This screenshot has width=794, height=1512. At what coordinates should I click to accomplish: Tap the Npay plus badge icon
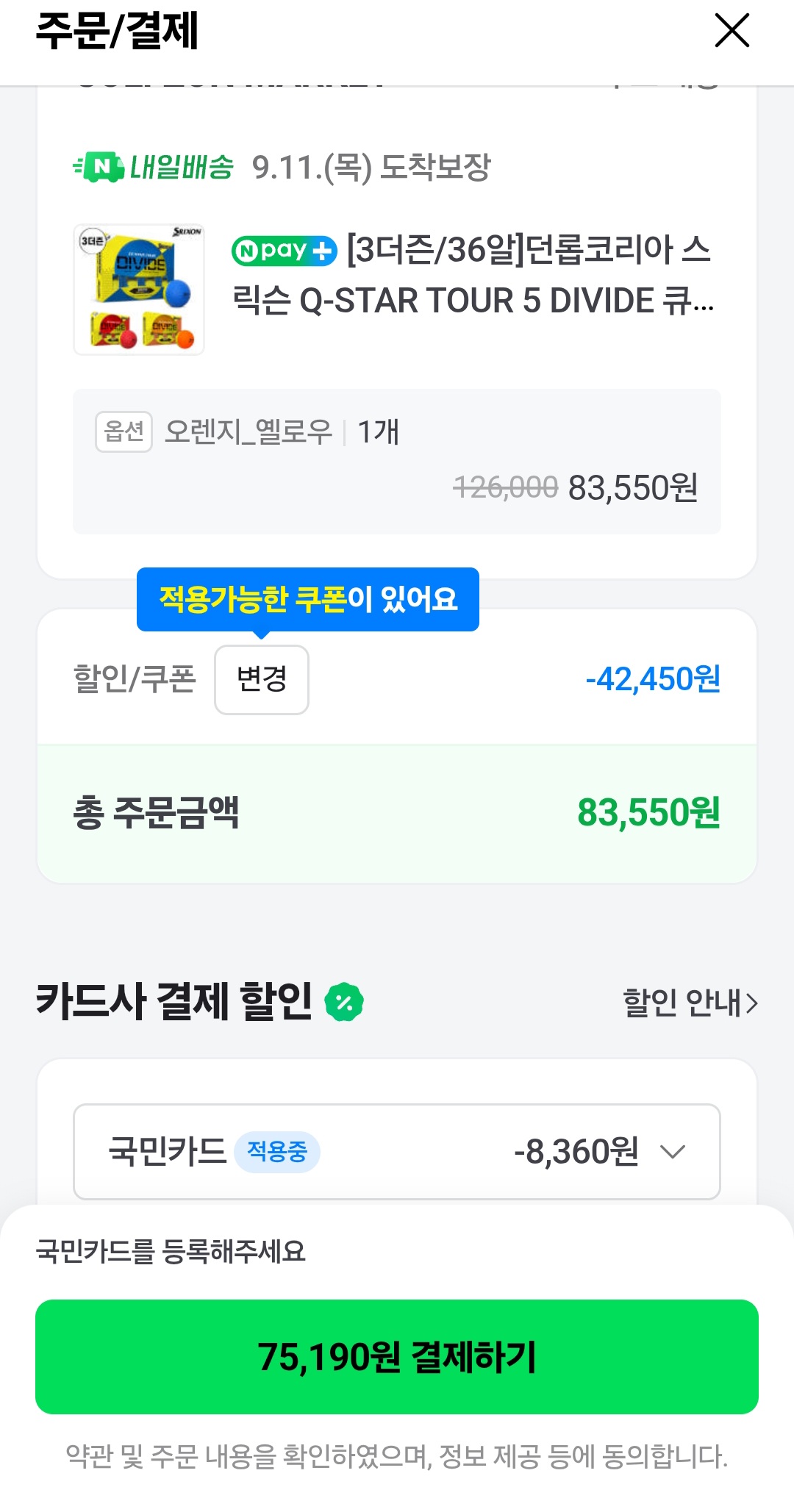(284, 251)
